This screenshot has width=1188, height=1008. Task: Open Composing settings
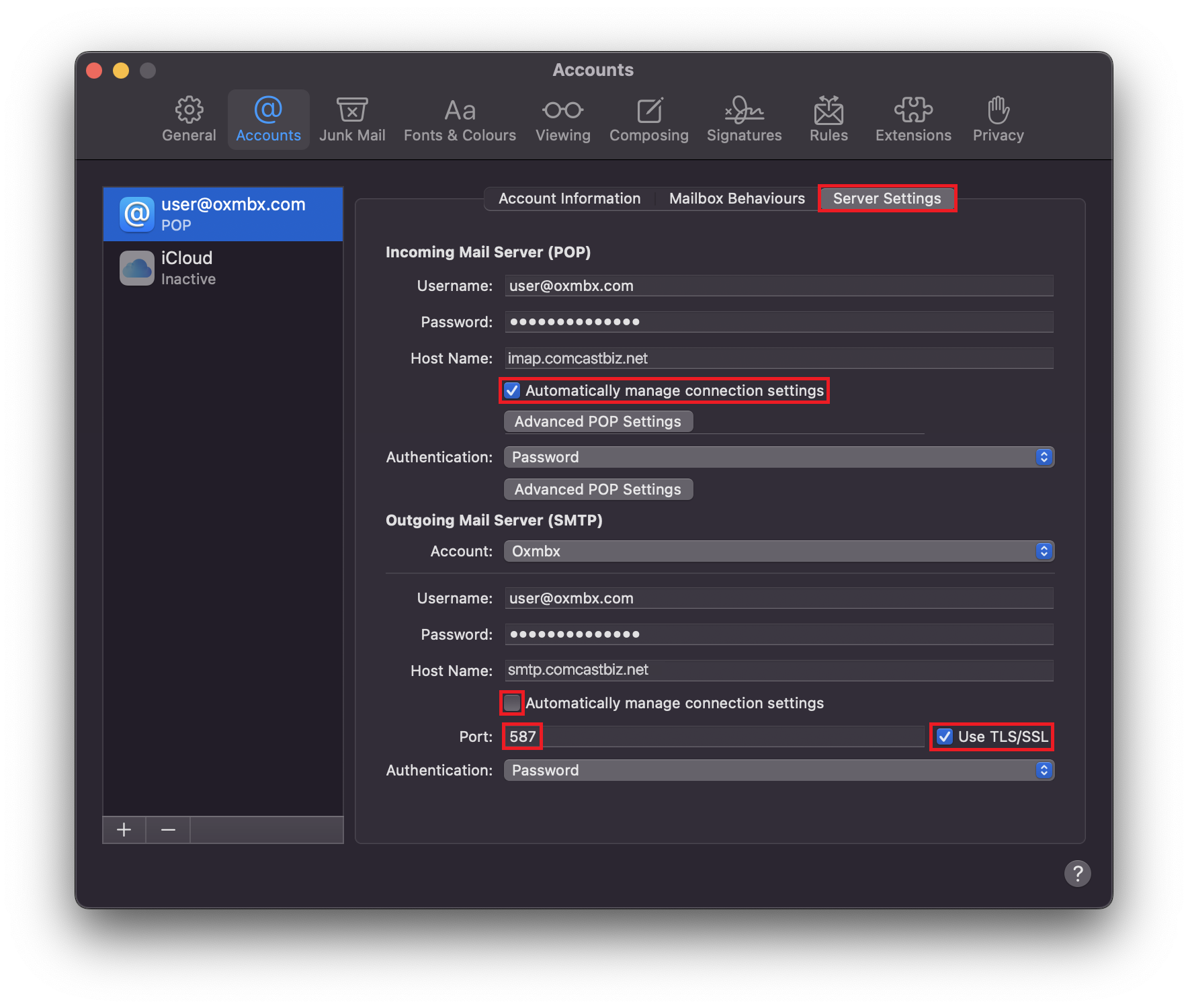[x=649, y=119]
